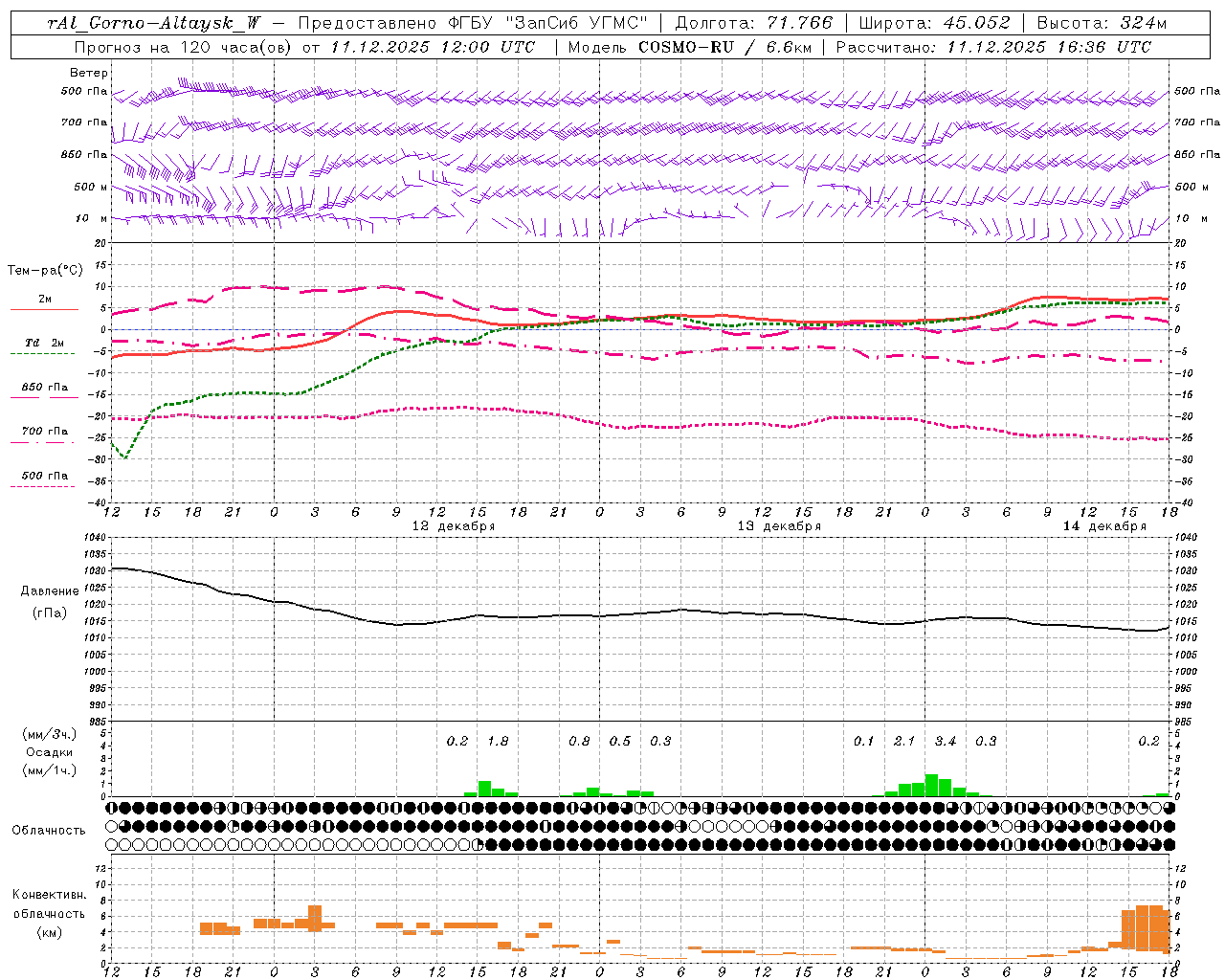Viewport: 1225px width, 980px height.
Task: Click the 2.1 precipitation total value
Action: point(904,742)
